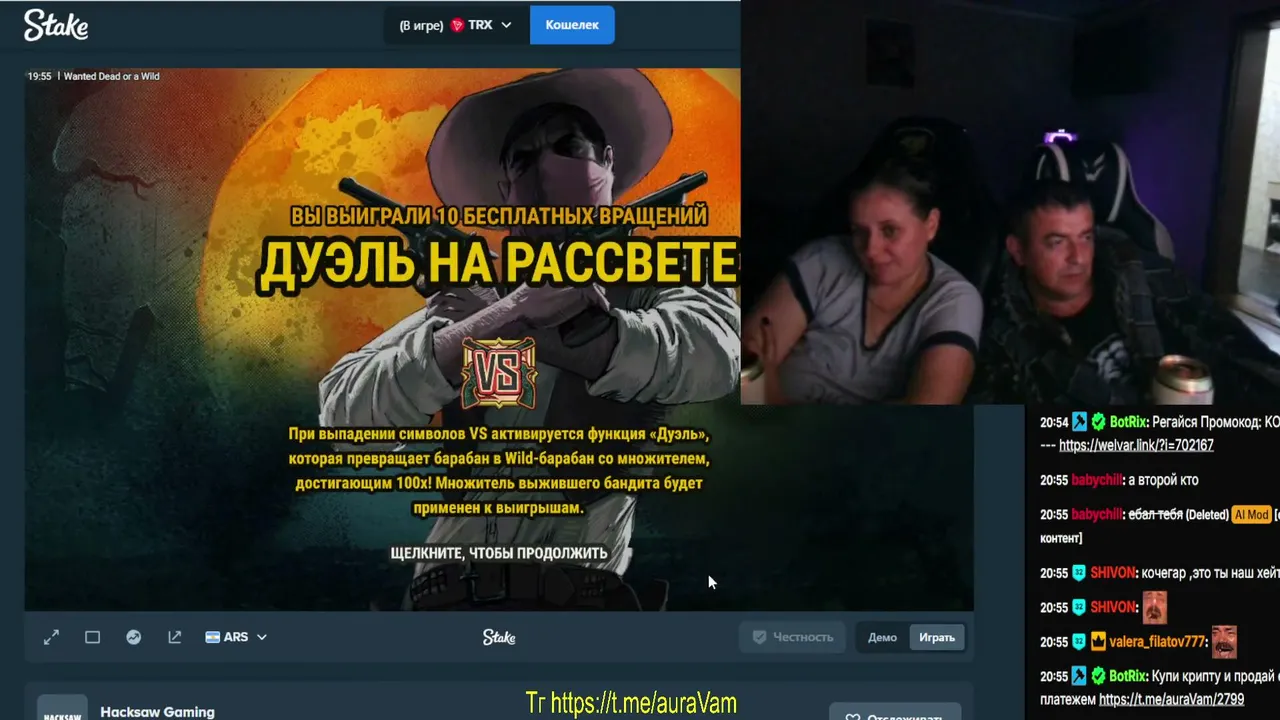The height and width of the screenshot is (720, 1280).
Task: Click the heart icon on the follow button
Action: point(853,716)
